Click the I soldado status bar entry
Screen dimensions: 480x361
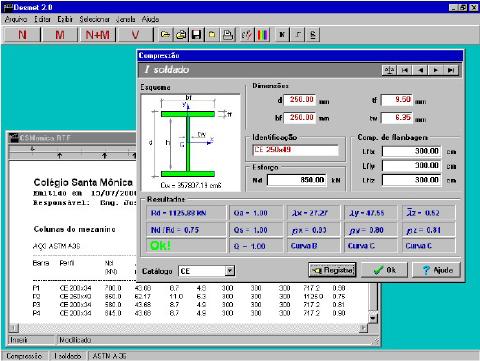pos(68,356)
